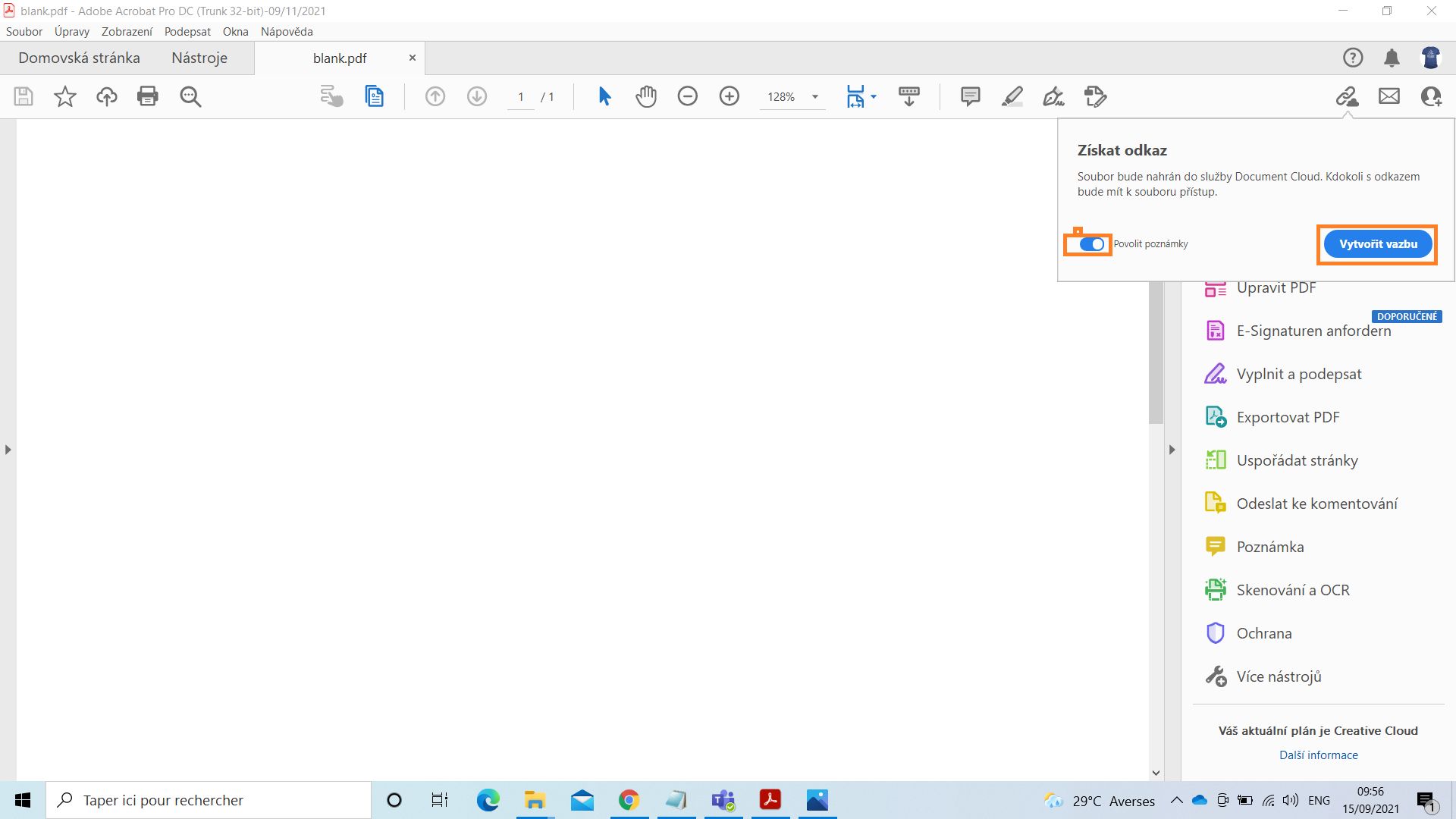Switch to the Nástroje tab

[x=199, y=58]
